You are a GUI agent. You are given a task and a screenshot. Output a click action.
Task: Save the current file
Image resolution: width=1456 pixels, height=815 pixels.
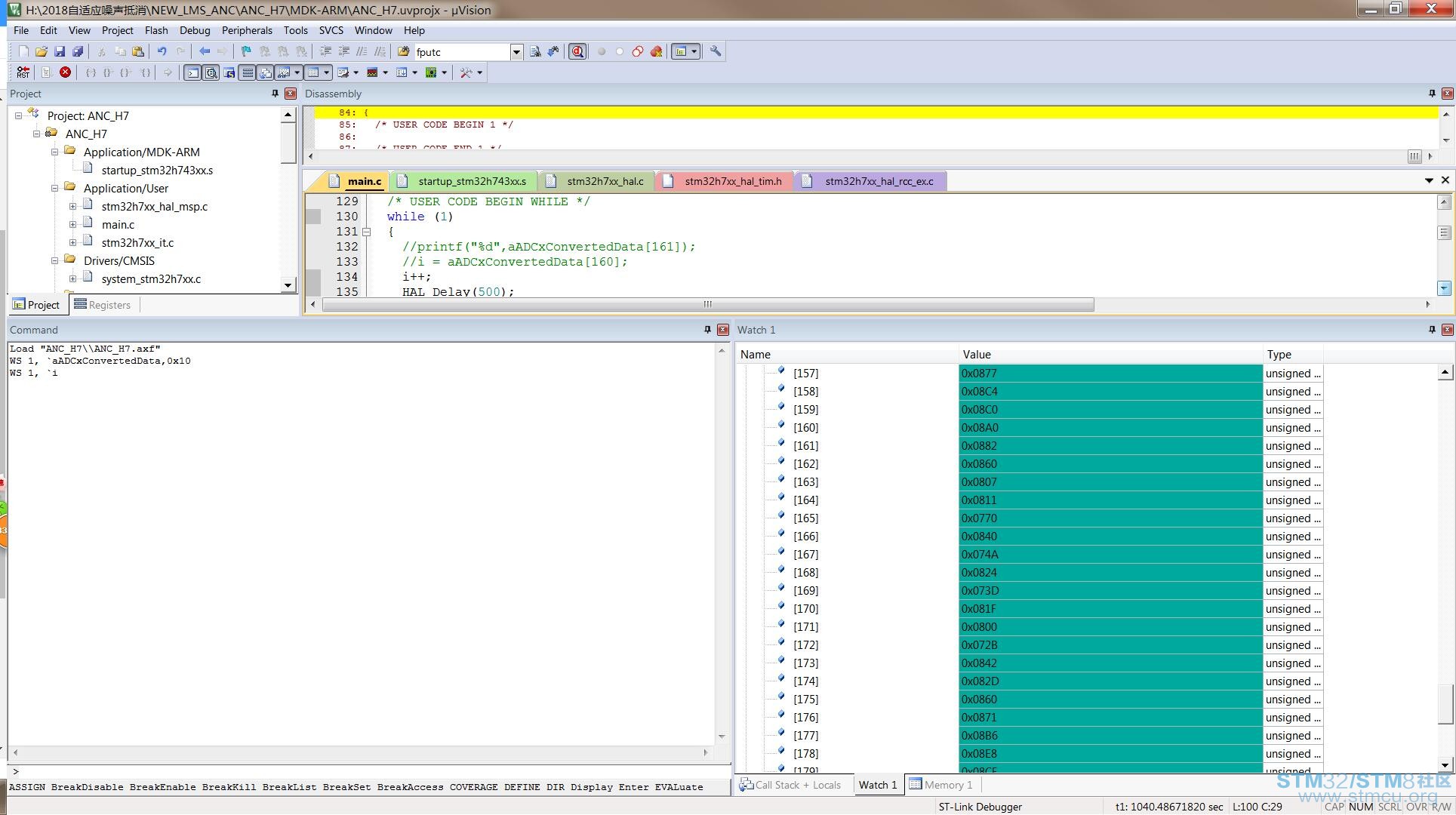click(x=60, y=51)
